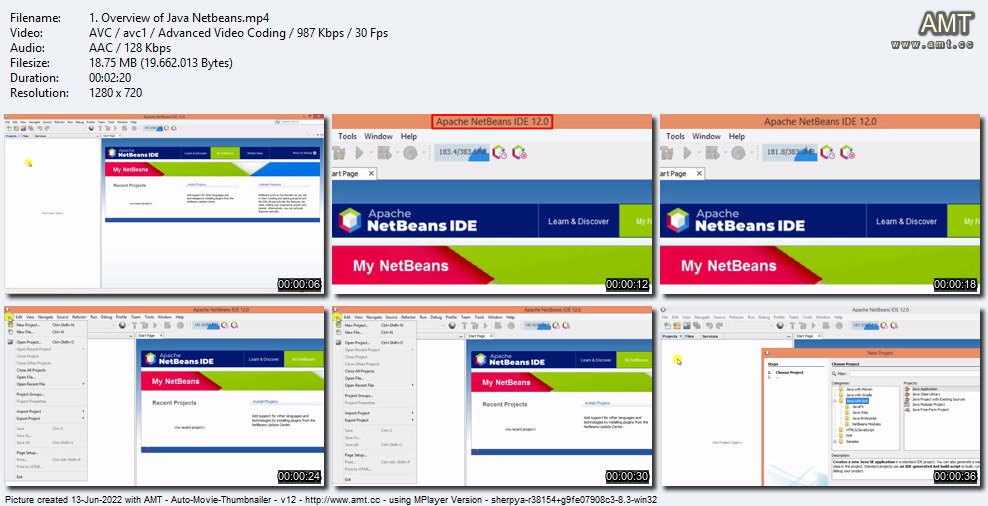Click the Profile Project clock icon in the 00:00:12 frame
988x506 pixels.
410,152
